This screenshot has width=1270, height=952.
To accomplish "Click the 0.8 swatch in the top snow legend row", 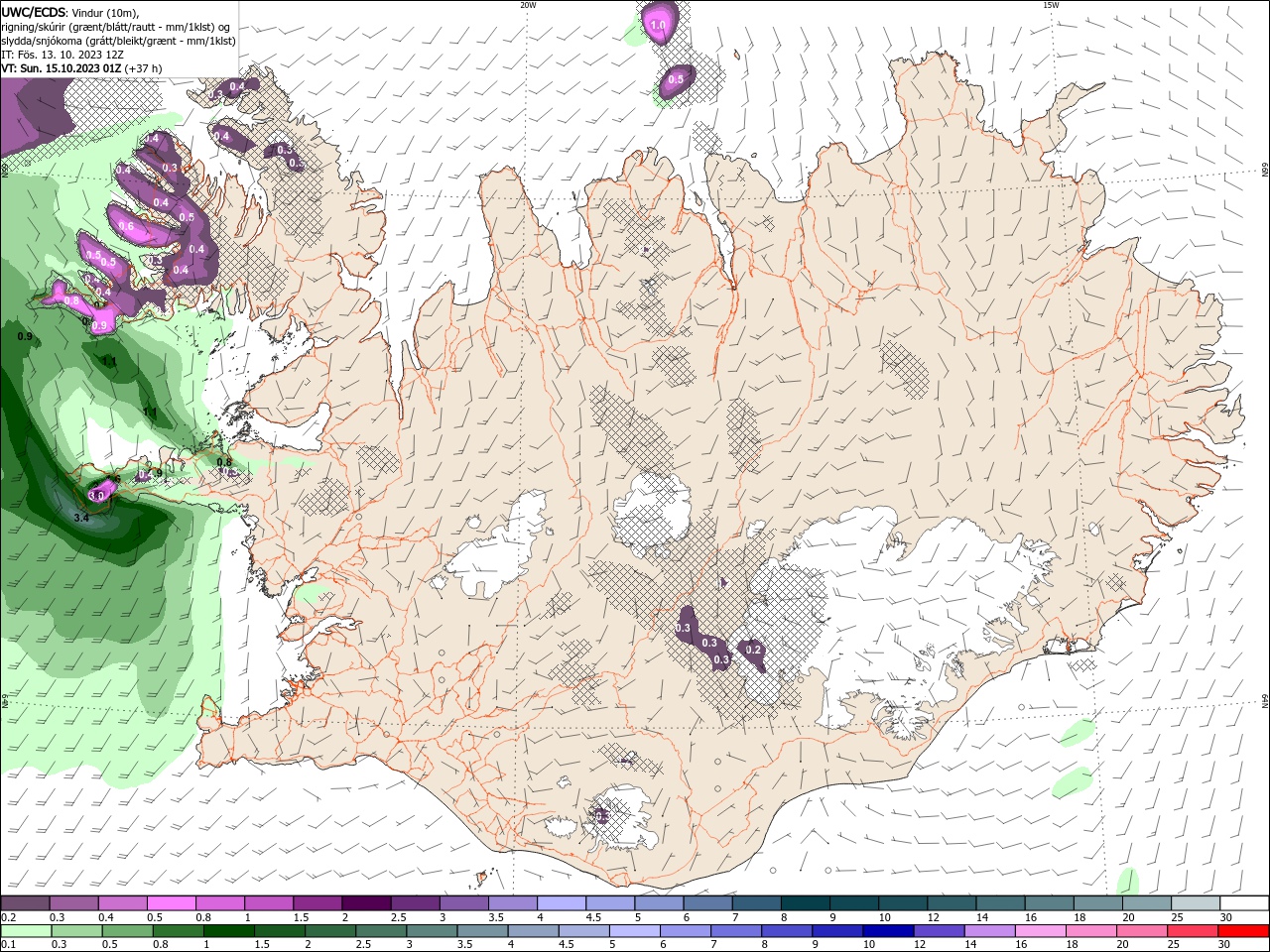I will point(219,903).
